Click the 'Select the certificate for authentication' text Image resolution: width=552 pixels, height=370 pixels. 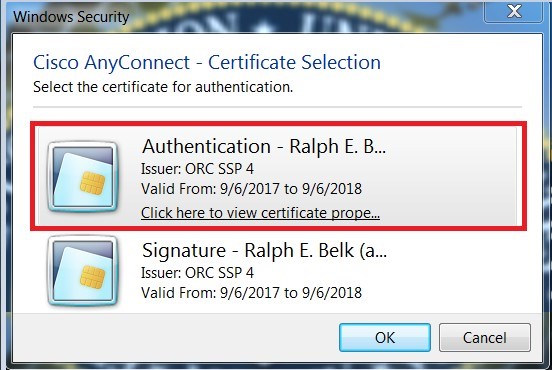[x=163, y=87]
